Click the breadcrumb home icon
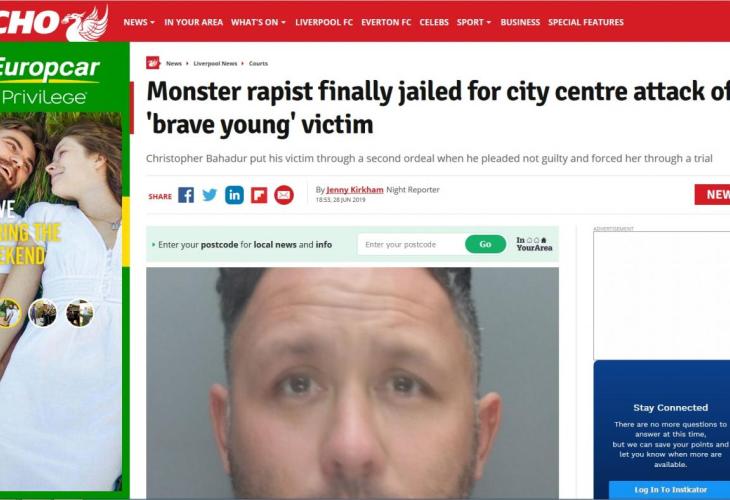This screenshot has width=730, height=500. [x=153, y=63]
